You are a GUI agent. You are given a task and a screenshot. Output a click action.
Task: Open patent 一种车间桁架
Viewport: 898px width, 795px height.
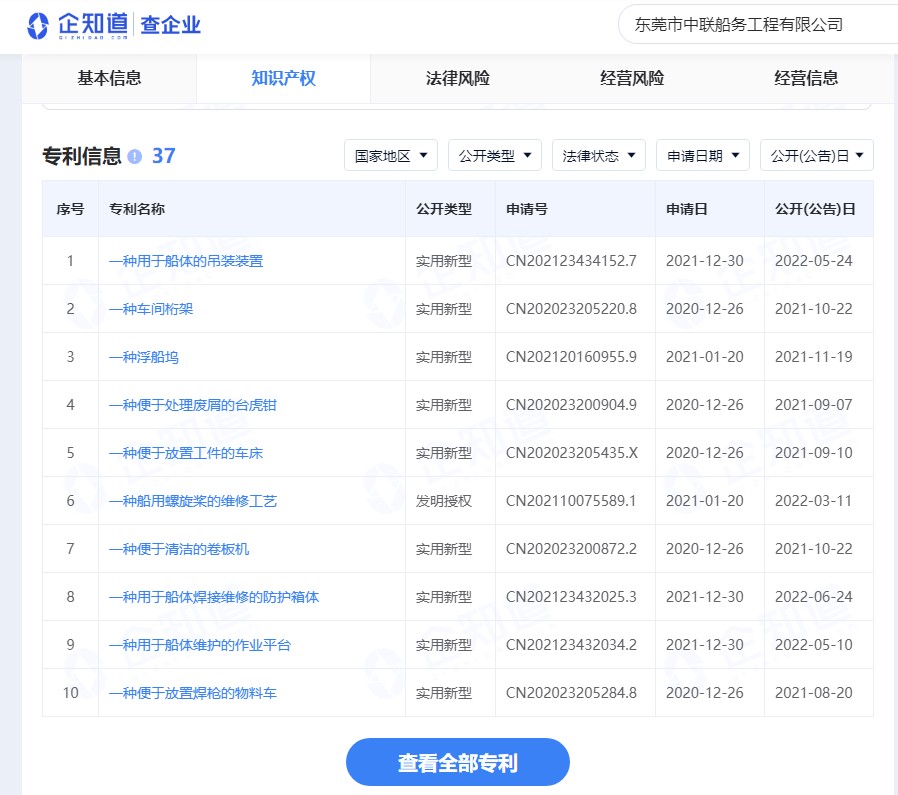(x=151, y=309)
